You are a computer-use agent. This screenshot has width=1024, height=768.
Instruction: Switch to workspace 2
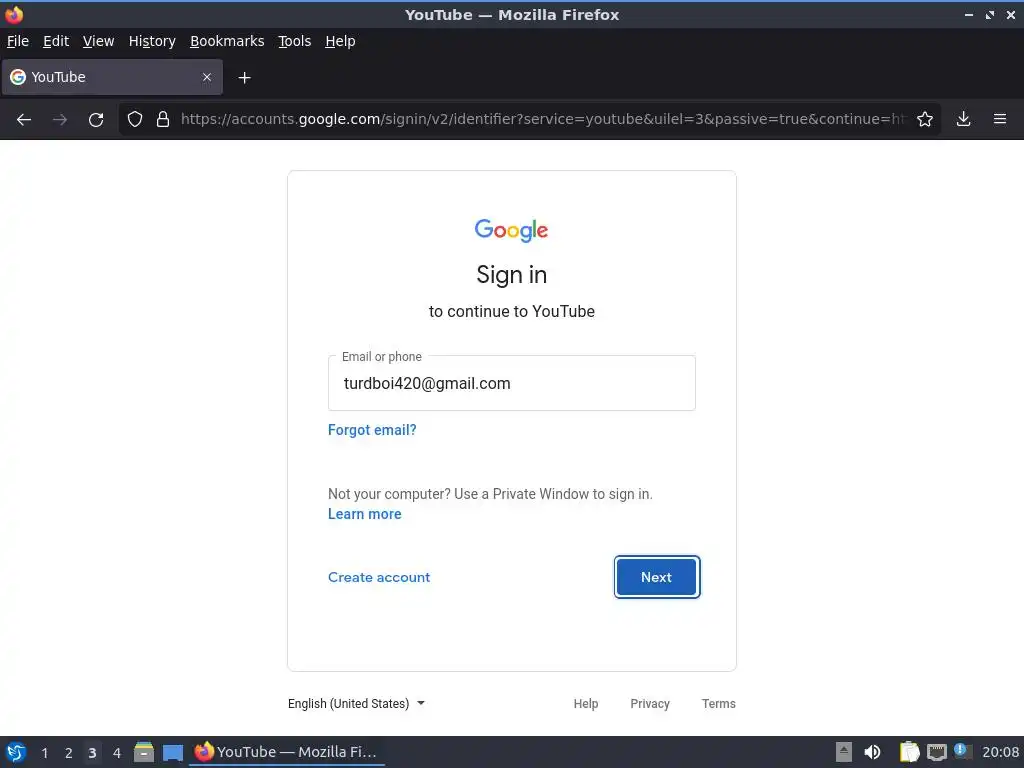point(69,753)
